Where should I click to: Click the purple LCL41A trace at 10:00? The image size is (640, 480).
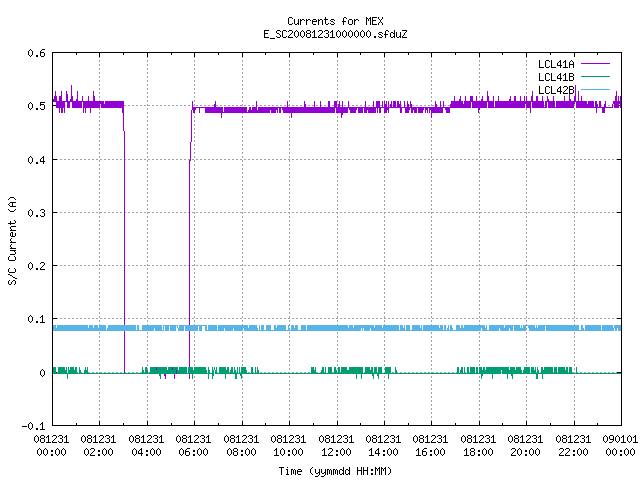click(289, 109)
